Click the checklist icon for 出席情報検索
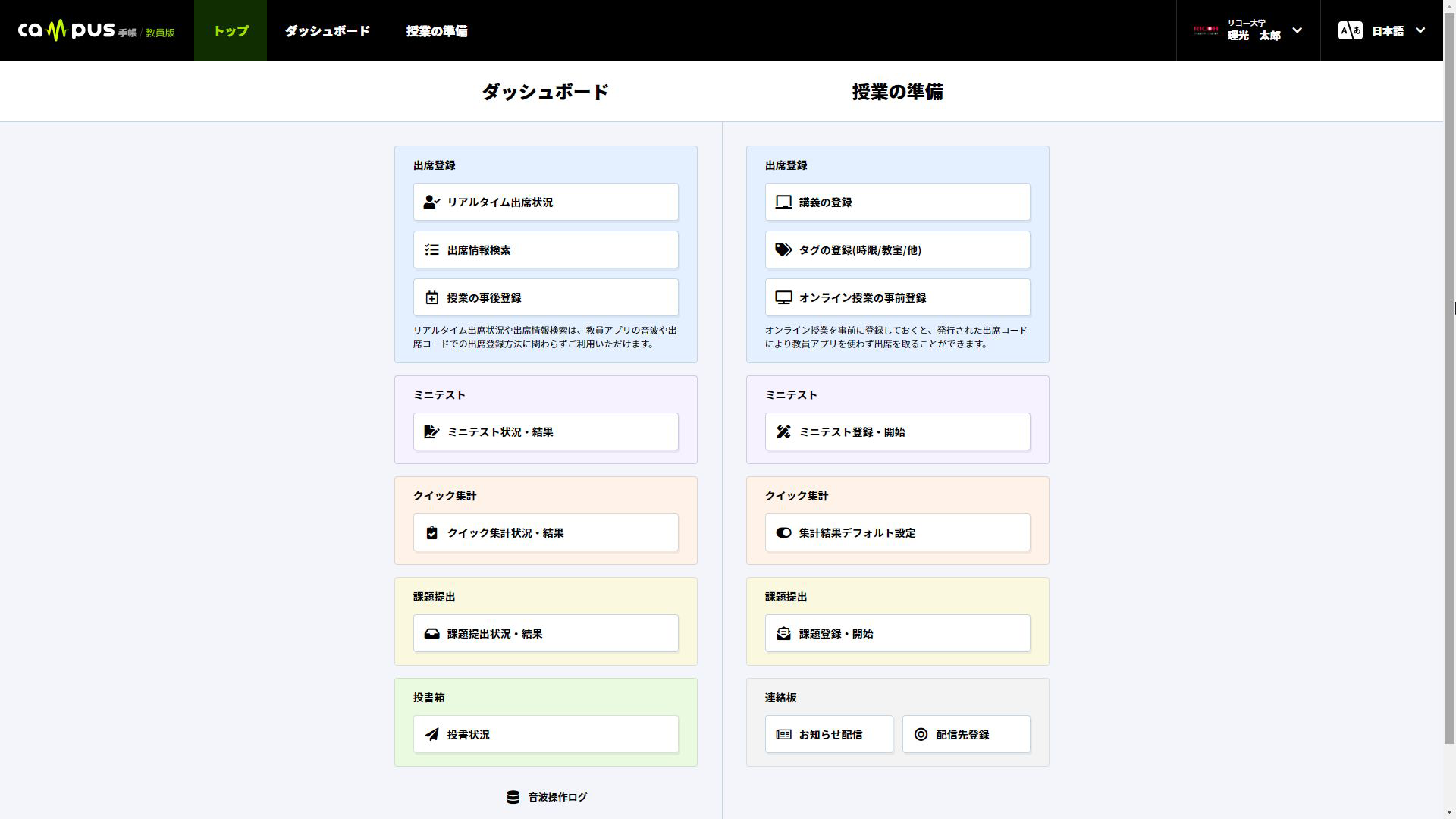 click(431, 249)
